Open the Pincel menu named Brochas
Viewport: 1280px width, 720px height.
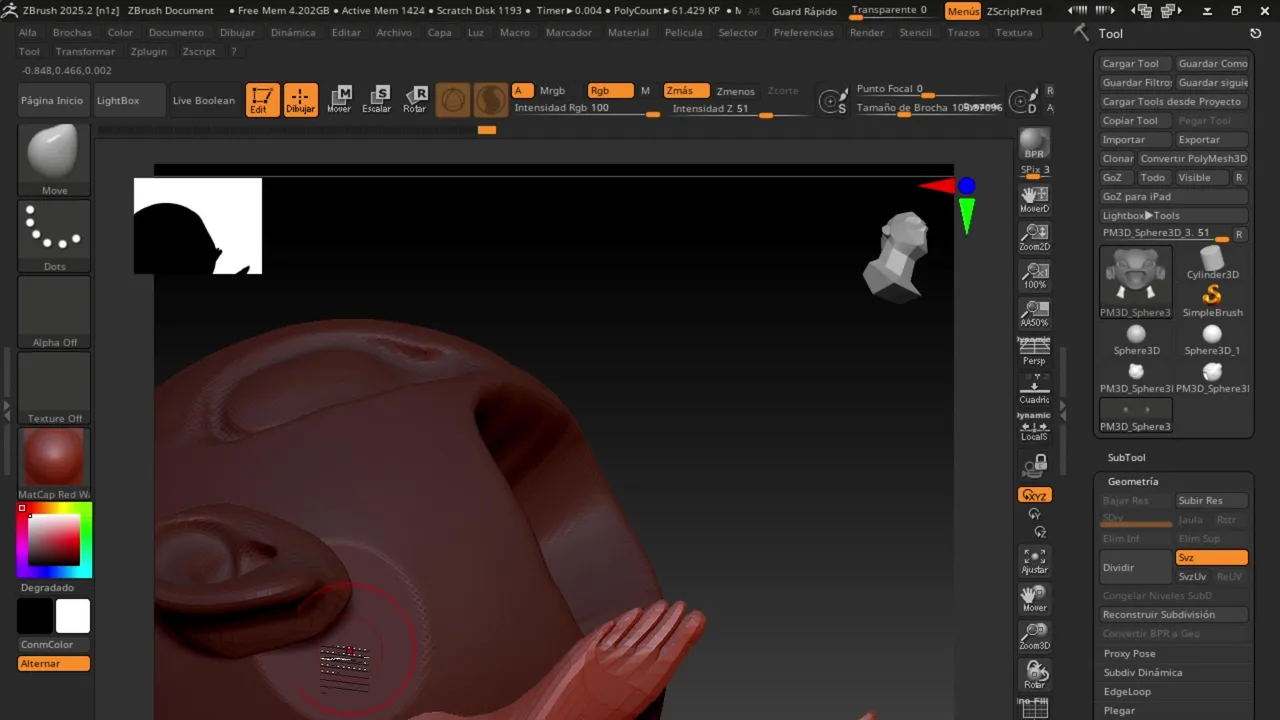click(x=72, y=32)
